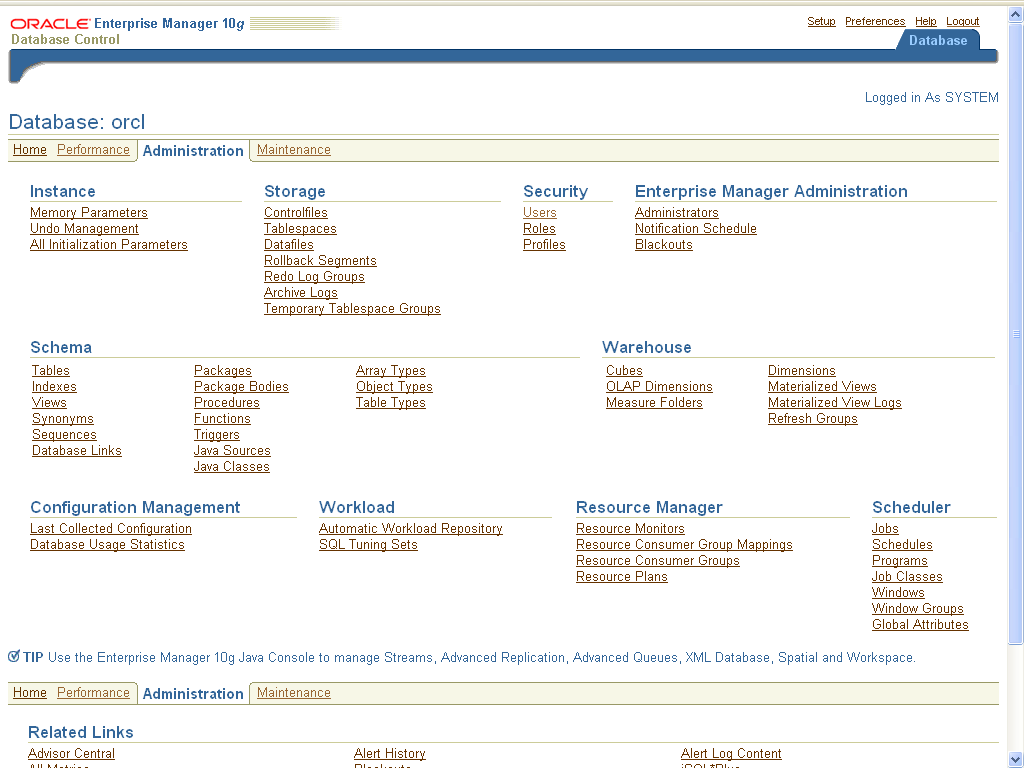Open the Datafiles link
This screenshot has width=1024, height=768.
click(x=289, y=244)
